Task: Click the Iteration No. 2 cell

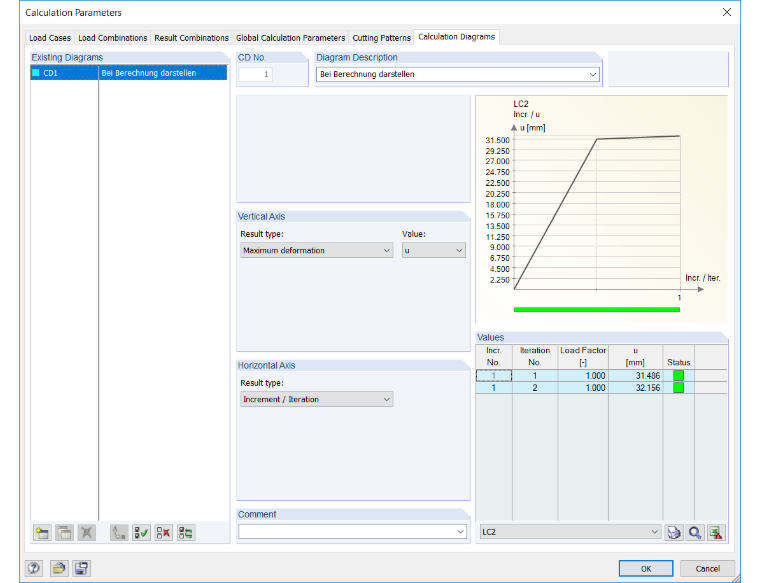Action: (535, 388)
